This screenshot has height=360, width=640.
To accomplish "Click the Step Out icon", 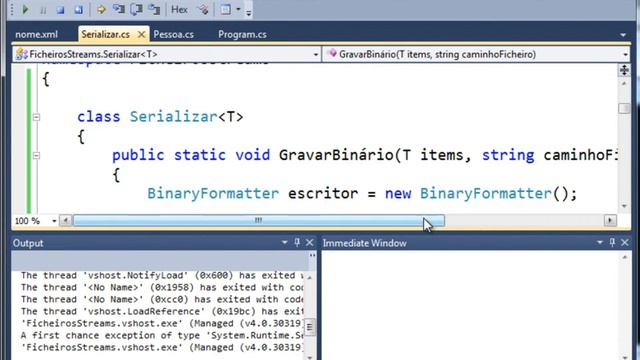I will pyautogui.click(x=154, y=9).
